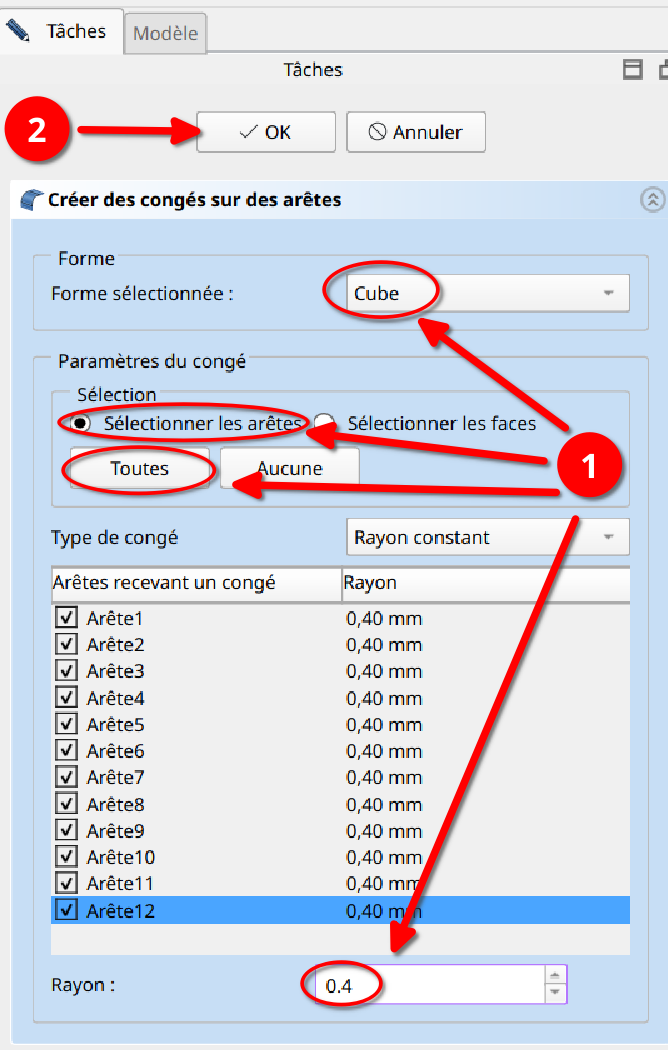Click the fillet icon in panel header
The image size is (668, 1050).
(x=31, y=200)
